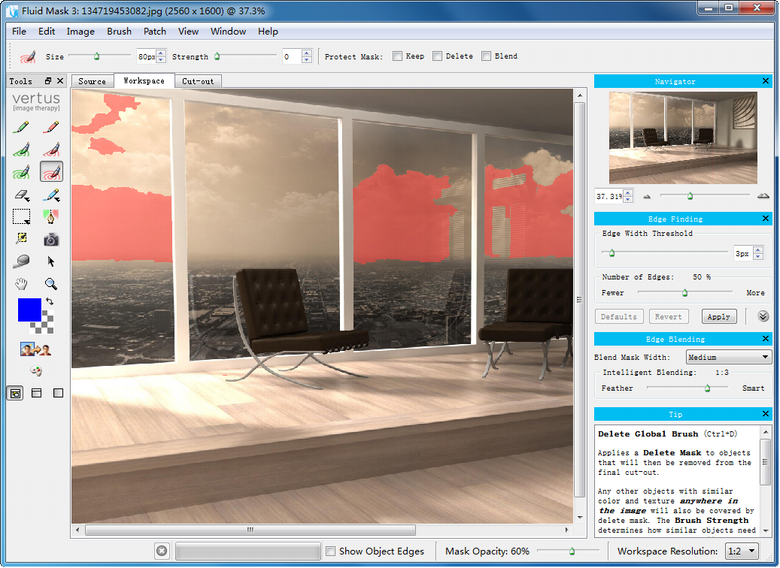Open the Blend Mask Width dropdown
The height and width of the screenshot is (568, 780).
tap(728, 357)
